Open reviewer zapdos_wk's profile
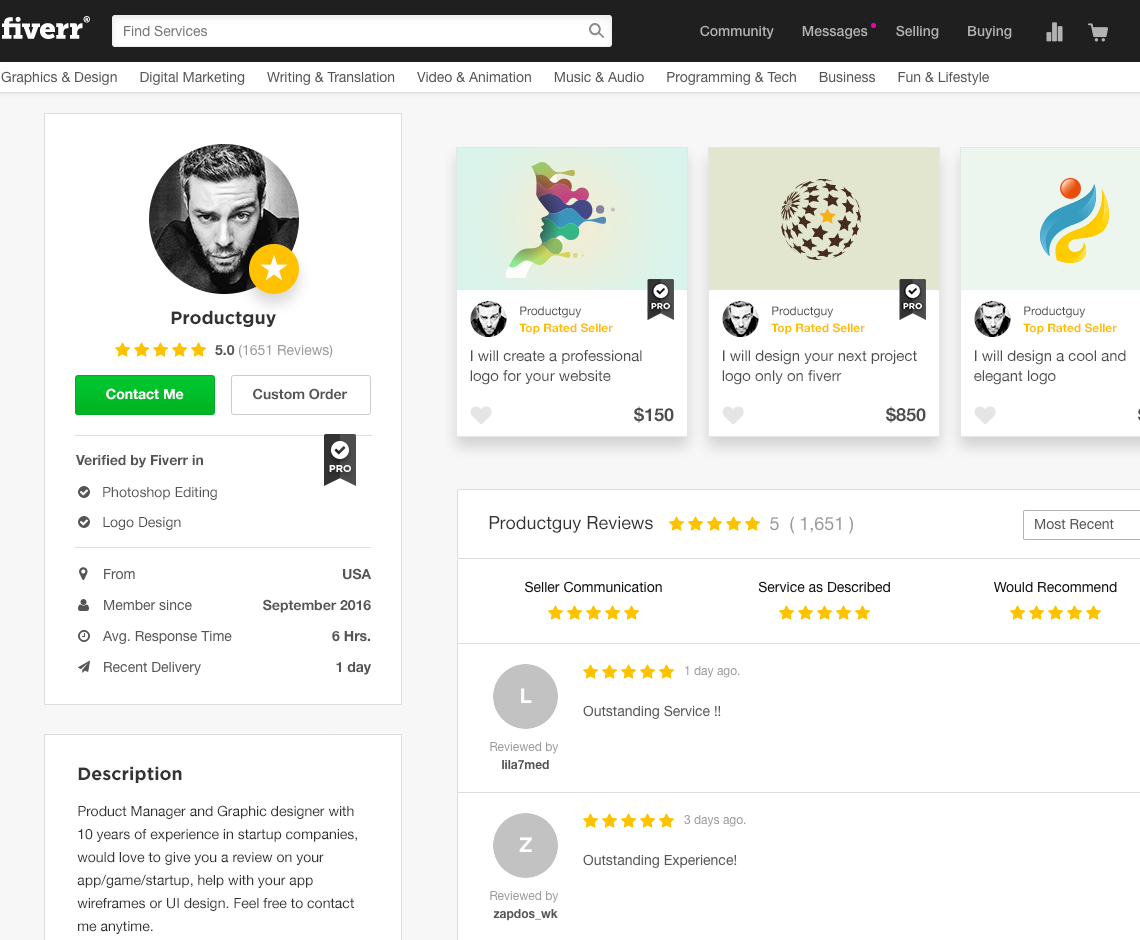The image size is (1140, 940). click(x=525, y=914)
